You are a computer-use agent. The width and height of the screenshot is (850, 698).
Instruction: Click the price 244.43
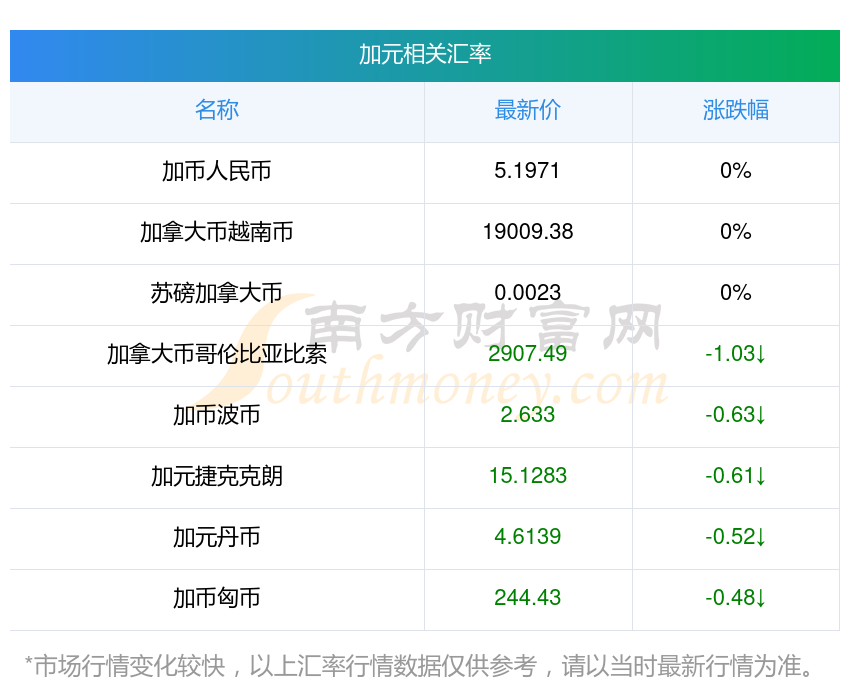(x=527, y=598)
